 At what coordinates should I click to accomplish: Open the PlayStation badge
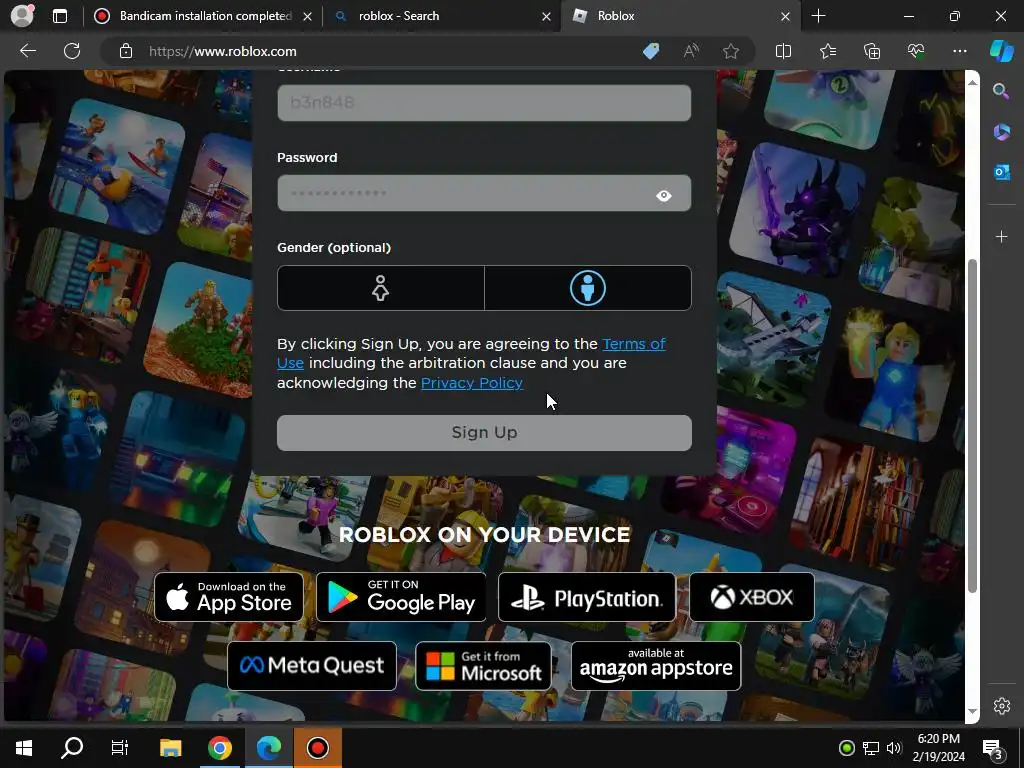point(586,597)
